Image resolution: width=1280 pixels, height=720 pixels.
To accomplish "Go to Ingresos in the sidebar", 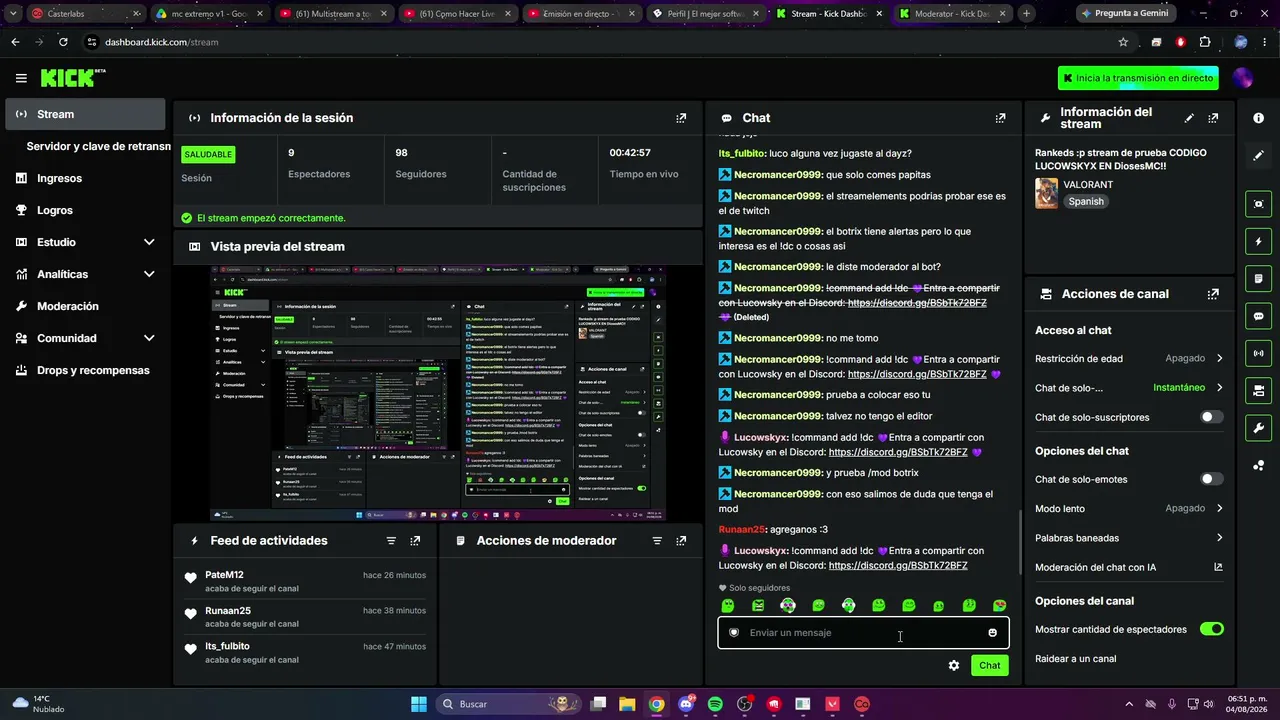I will pyautogui.click(x=85, y=178).
